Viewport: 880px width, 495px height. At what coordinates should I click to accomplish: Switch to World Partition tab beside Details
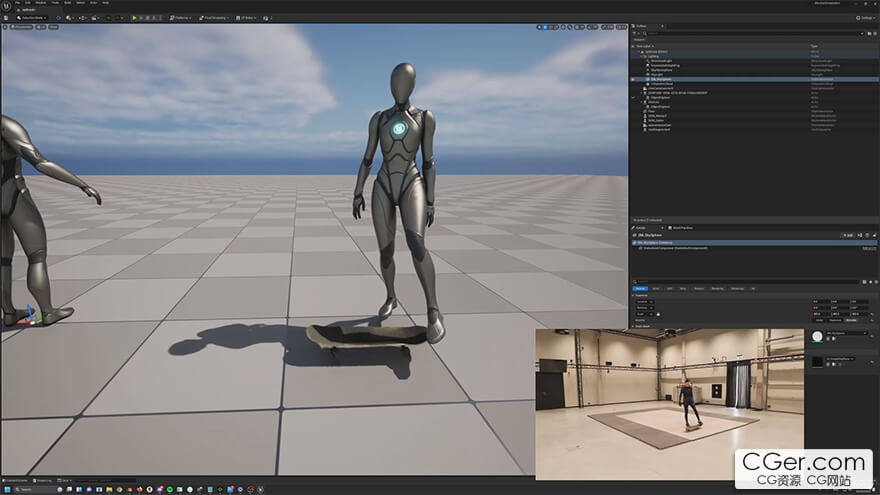pyautogui.click(x=680, y=228)
